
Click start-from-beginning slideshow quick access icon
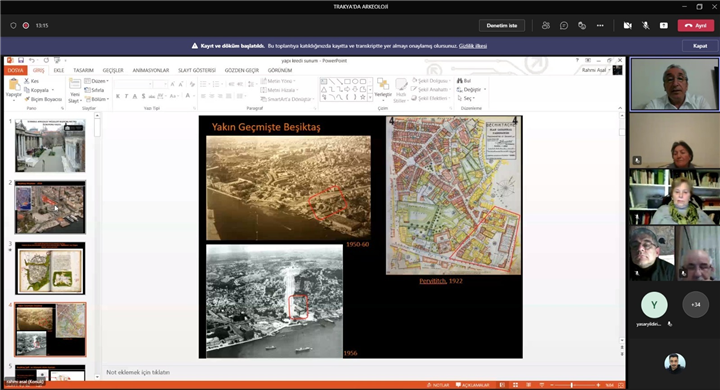click(57, 61)
